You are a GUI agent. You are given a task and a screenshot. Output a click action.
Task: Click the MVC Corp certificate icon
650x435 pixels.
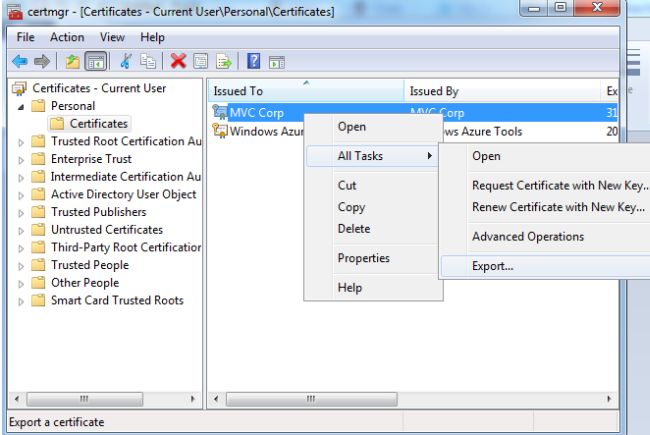click(220, 112)
